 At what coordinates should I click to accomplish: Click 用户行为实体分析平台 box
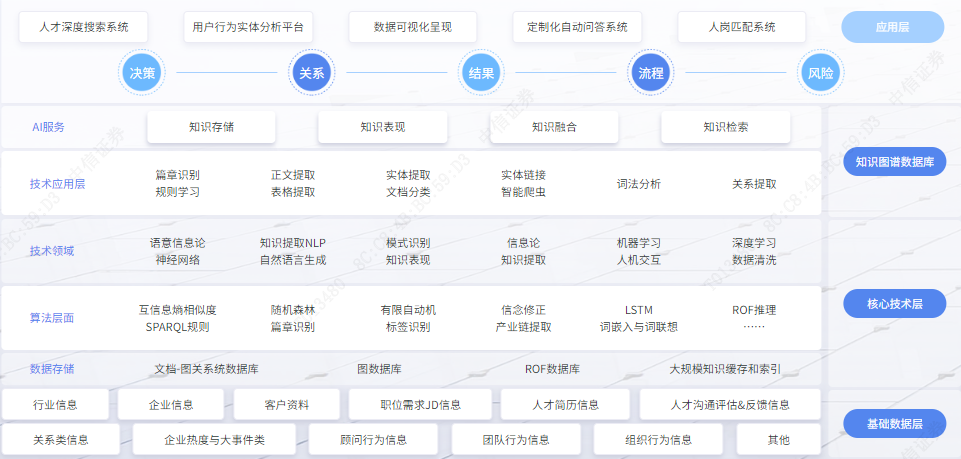pyautogui.click(x=248, y=27)
